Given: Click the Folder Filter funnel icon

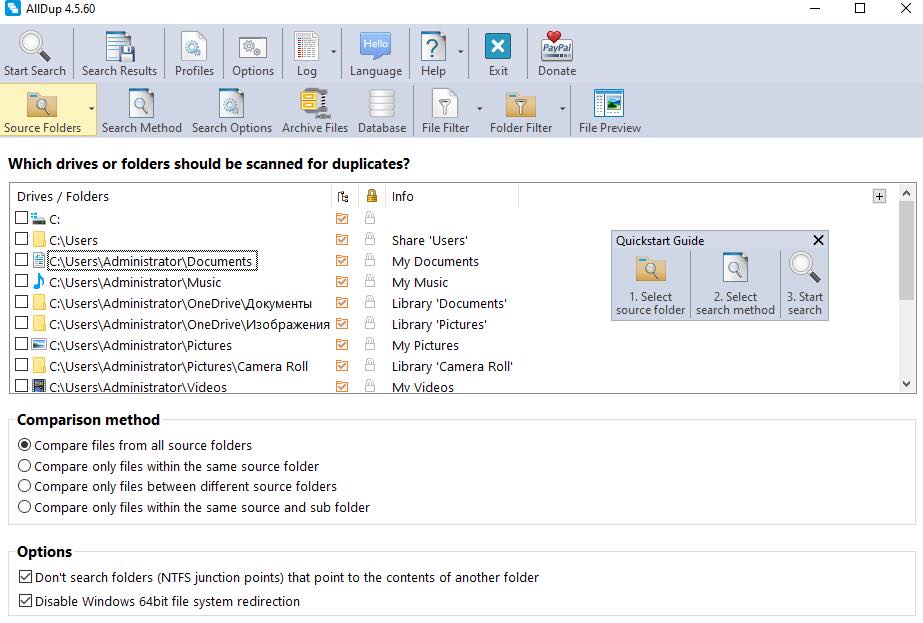Looking at the screenshot, I should pos(520,104).
